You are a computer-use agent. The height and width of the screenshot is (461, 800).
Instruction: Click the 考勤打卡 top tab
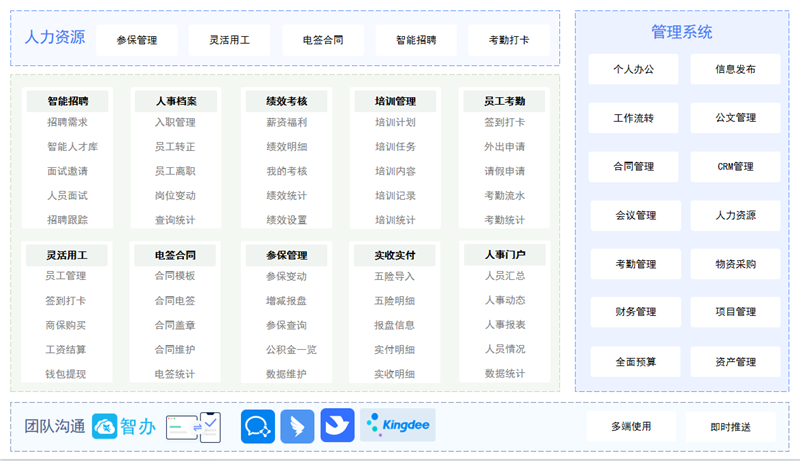(x=509, y=41)
